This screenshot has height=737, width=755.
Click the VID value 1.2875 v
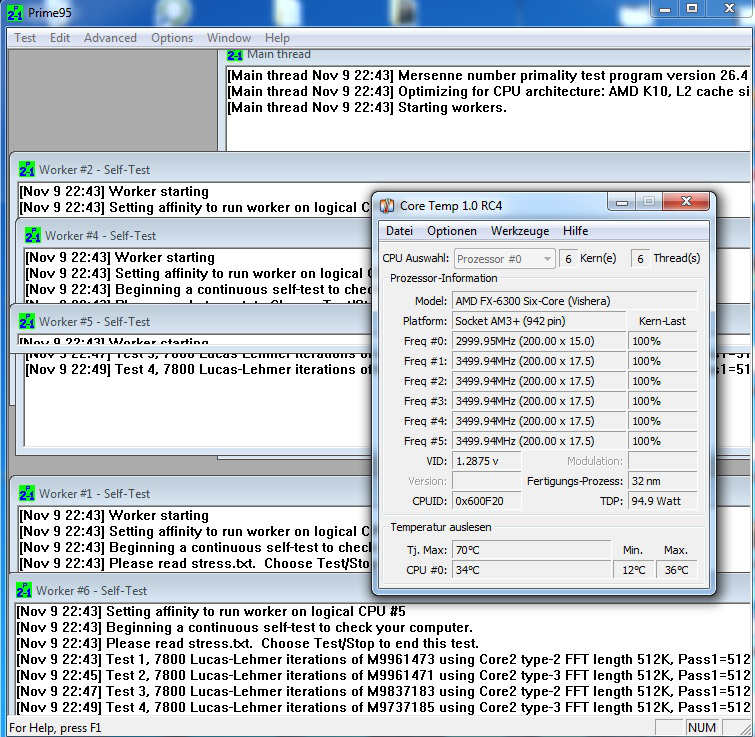(486, 461)
